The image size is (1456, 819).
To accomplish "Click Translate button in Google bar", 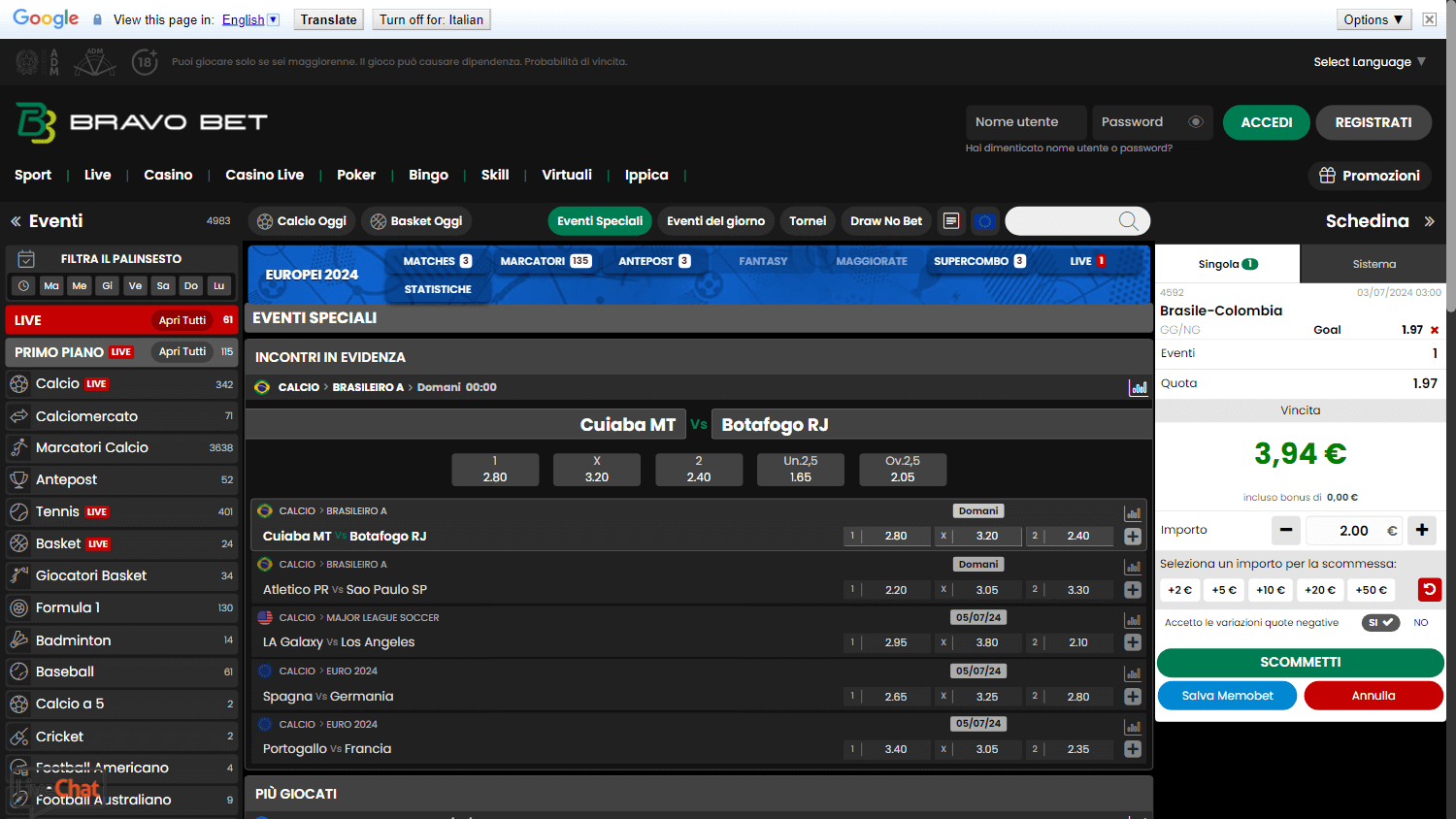I will tap(328, 19).
